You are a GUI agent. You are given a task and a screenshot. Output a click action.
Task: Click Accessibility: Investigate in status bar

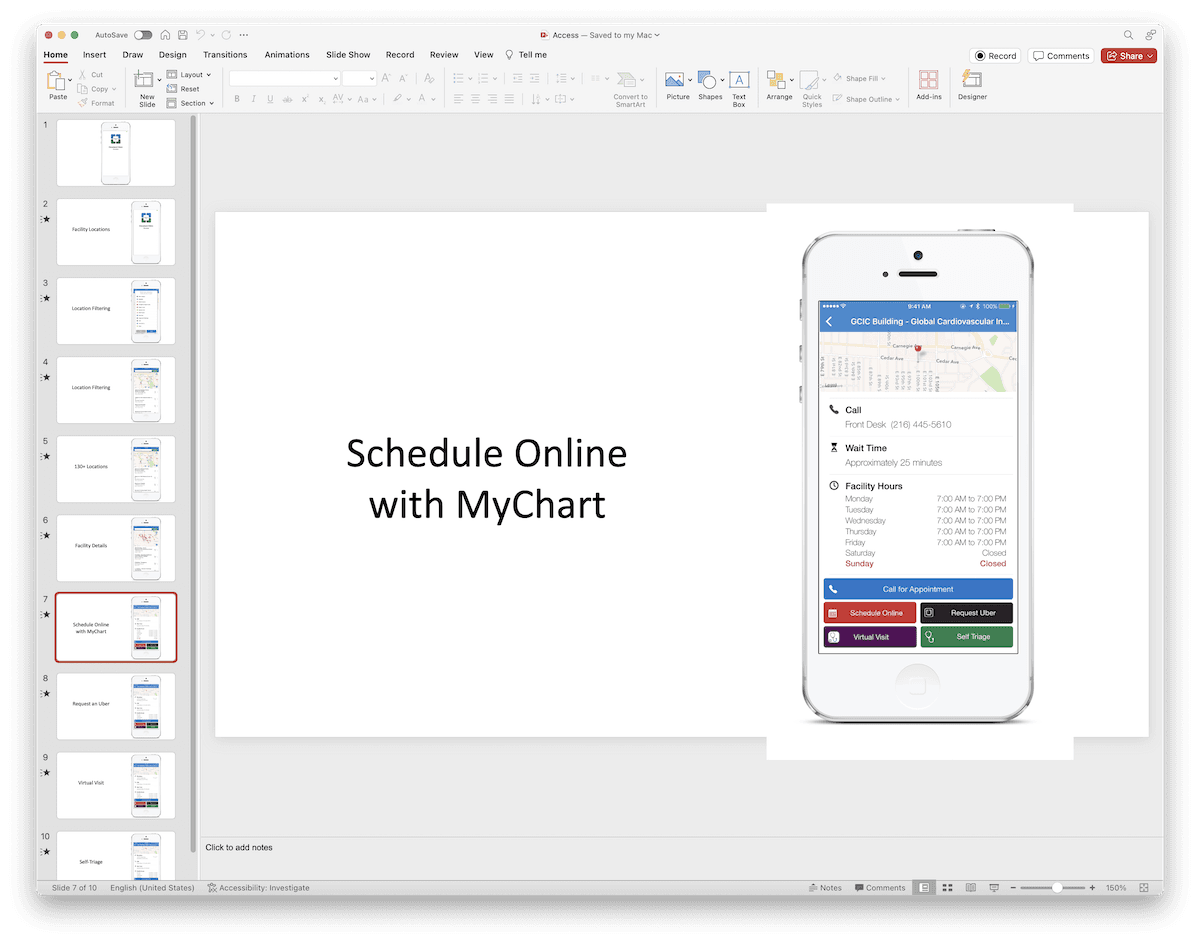coord(258,888)
